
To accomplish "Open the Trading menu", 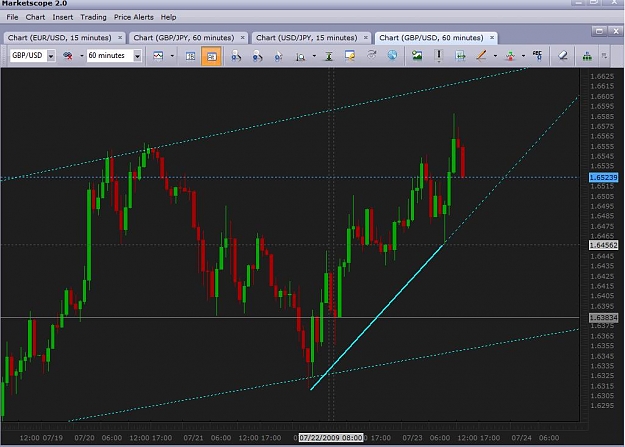I will 93,17.
